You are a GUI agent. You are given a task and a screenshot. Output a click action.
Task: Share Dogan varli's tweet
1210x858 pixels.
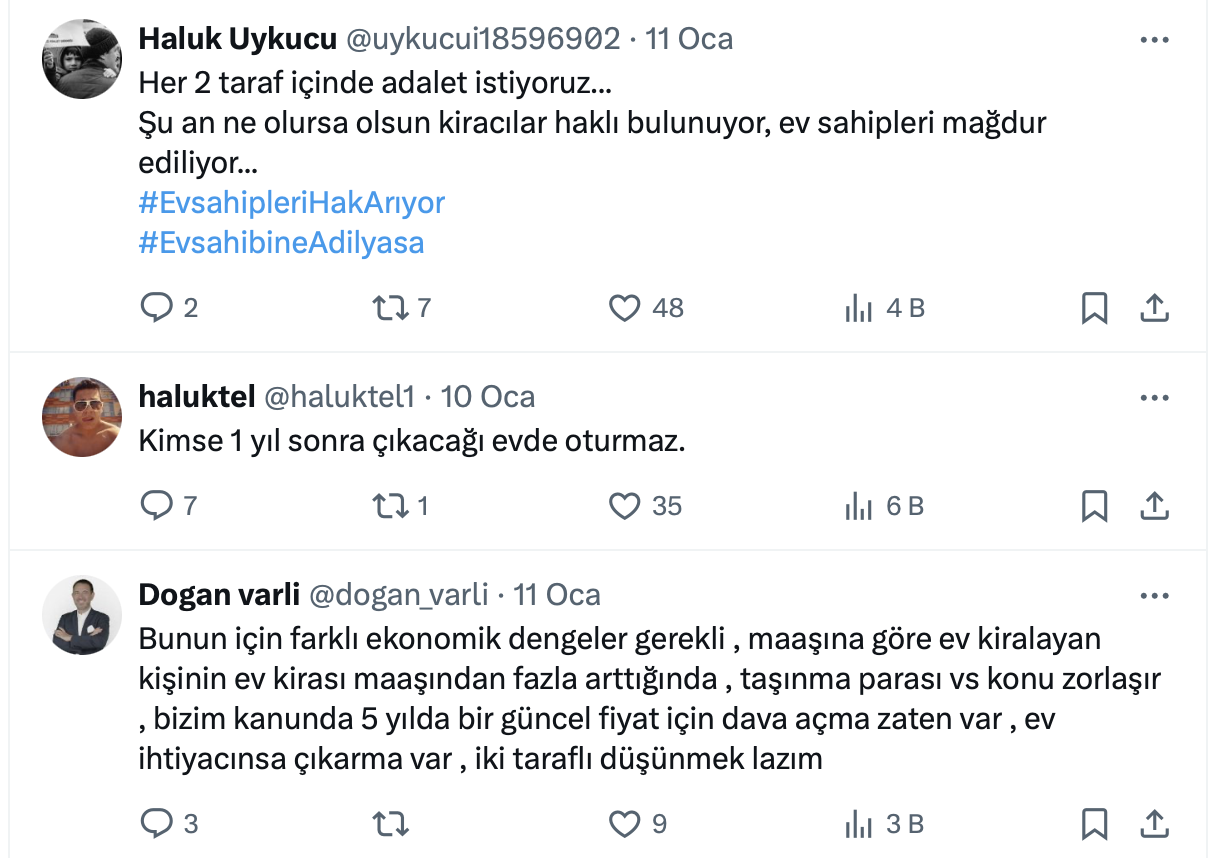1155,824
